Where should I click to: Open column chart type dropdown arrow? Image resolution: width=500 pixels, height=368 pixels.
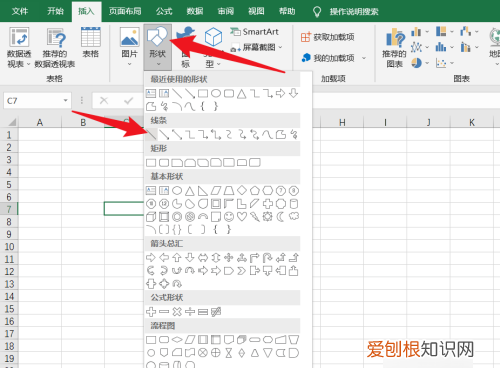[427, 32]
